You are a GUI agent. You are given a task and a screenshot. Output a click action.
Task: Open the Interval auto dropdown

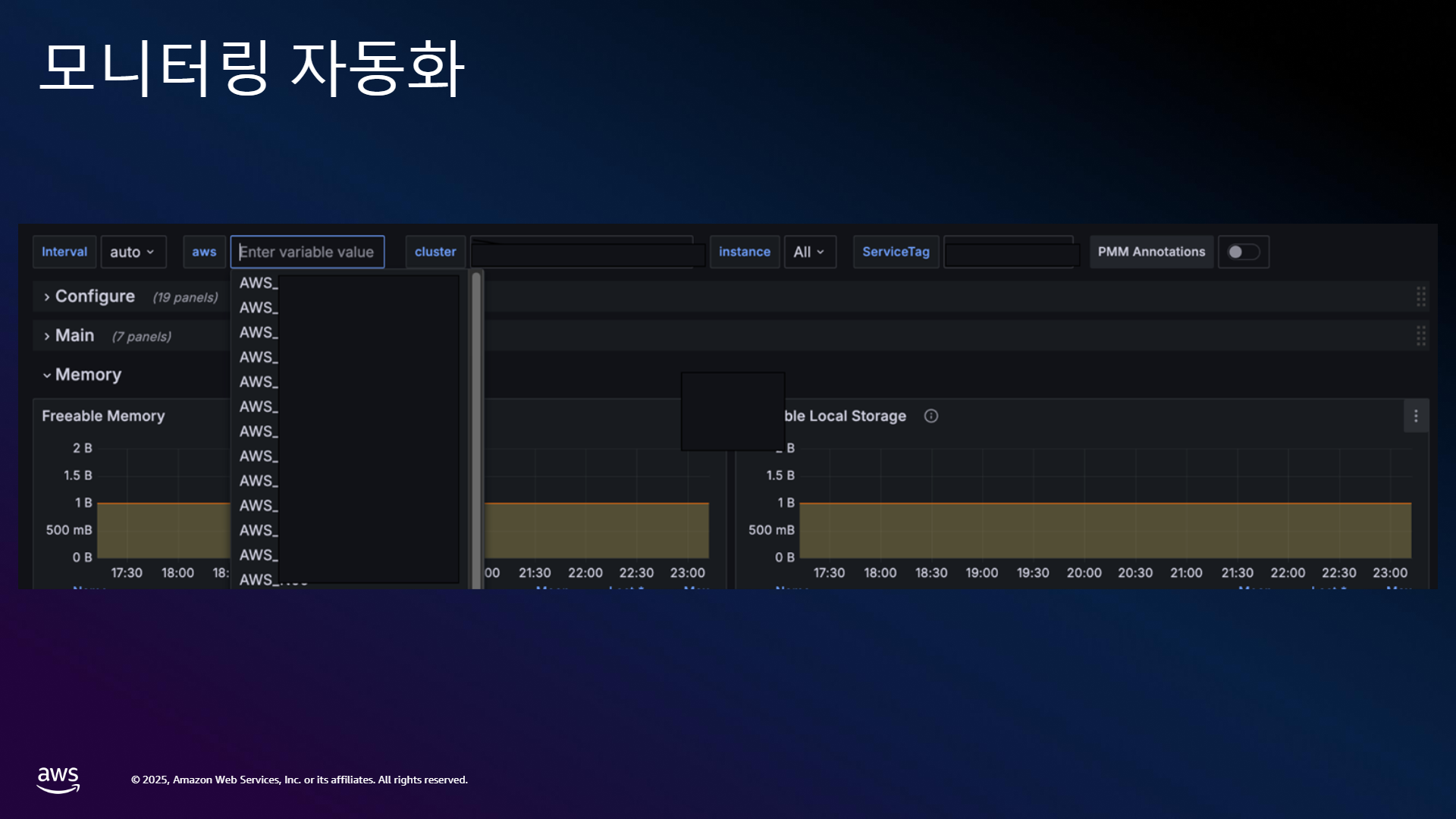pos(133,252)
